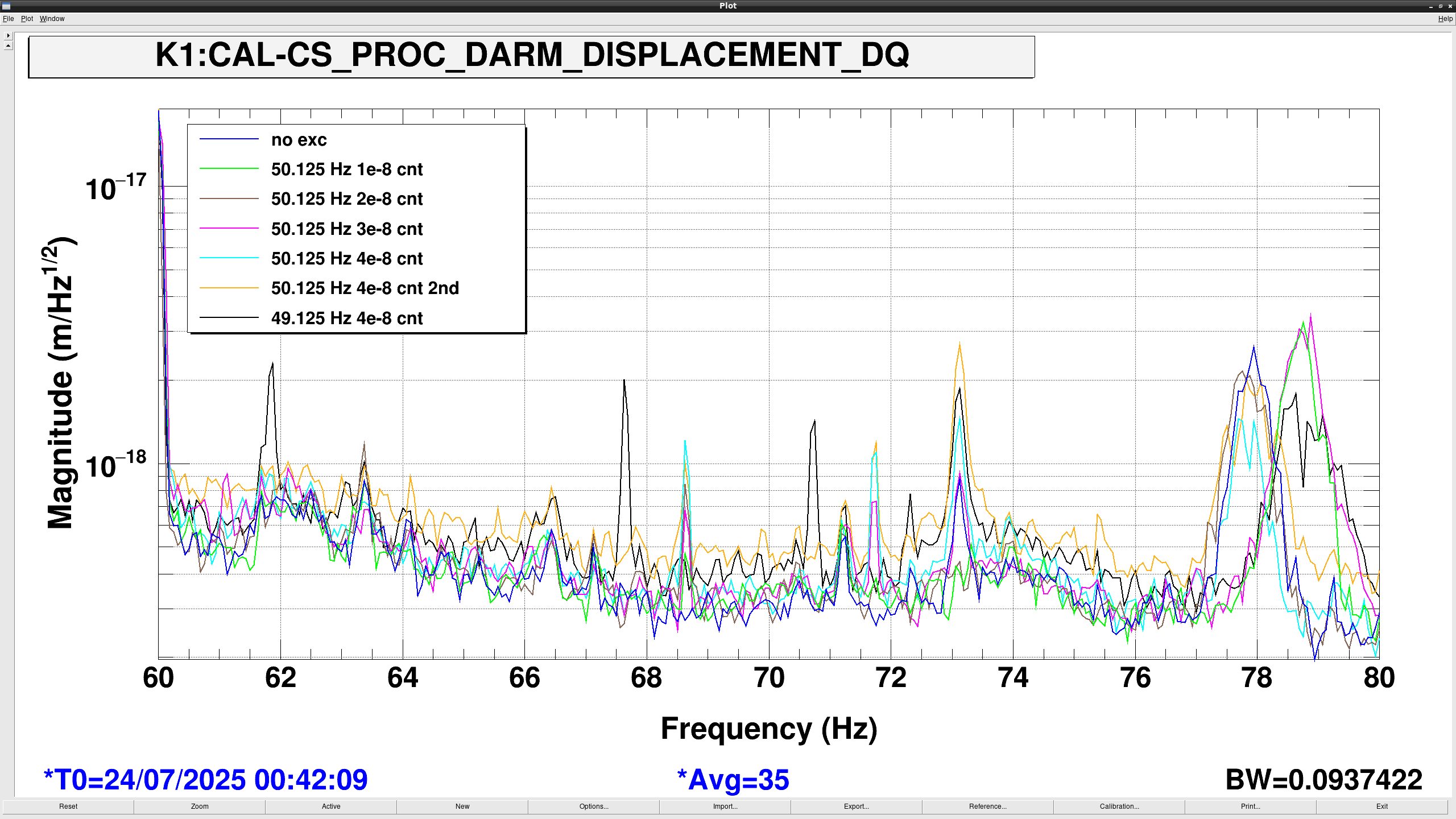The image size is (1456, 819).
Task: Open the Window menu
Action: coord(52,19)
